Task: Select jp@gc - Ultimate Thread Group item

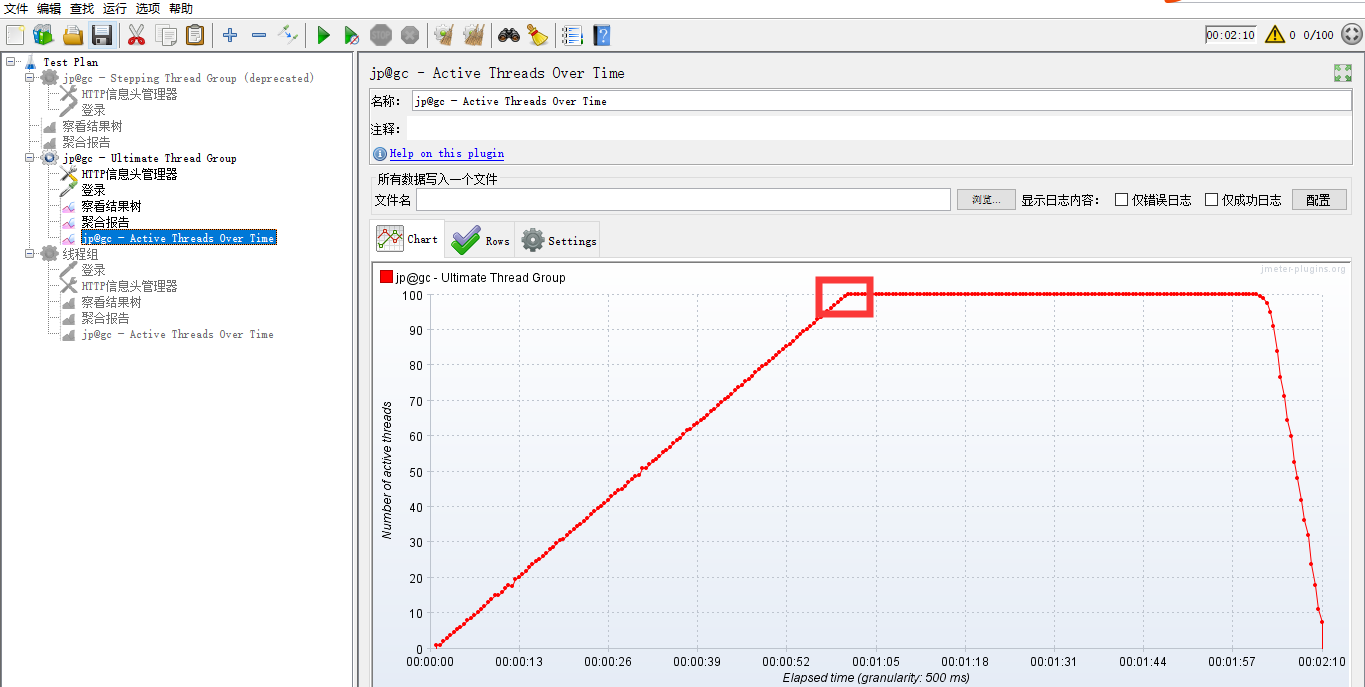Action: click(149, 158)
